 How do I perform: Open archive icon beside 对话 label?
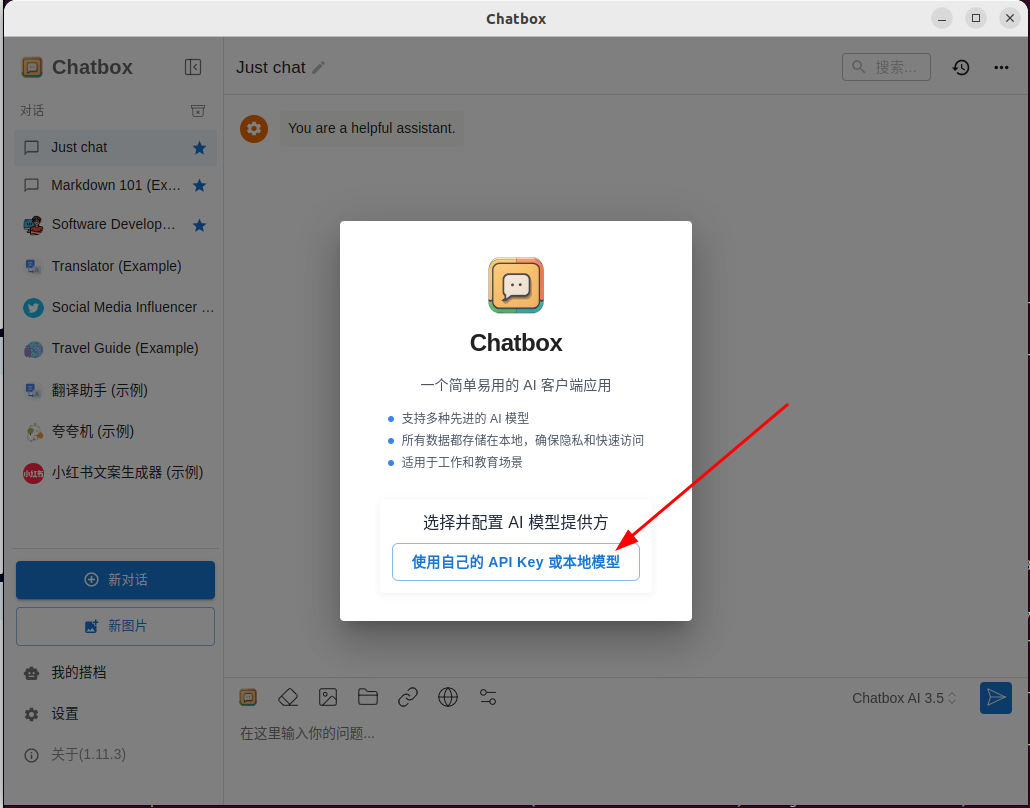(x=198, y=111)
